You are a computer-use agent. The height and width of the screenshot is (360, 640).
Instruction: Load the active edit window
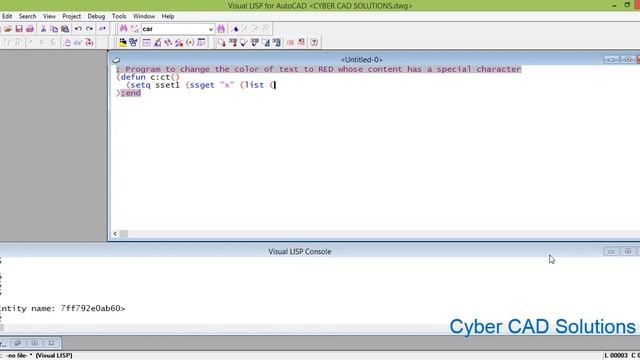(x=222, y=42)
